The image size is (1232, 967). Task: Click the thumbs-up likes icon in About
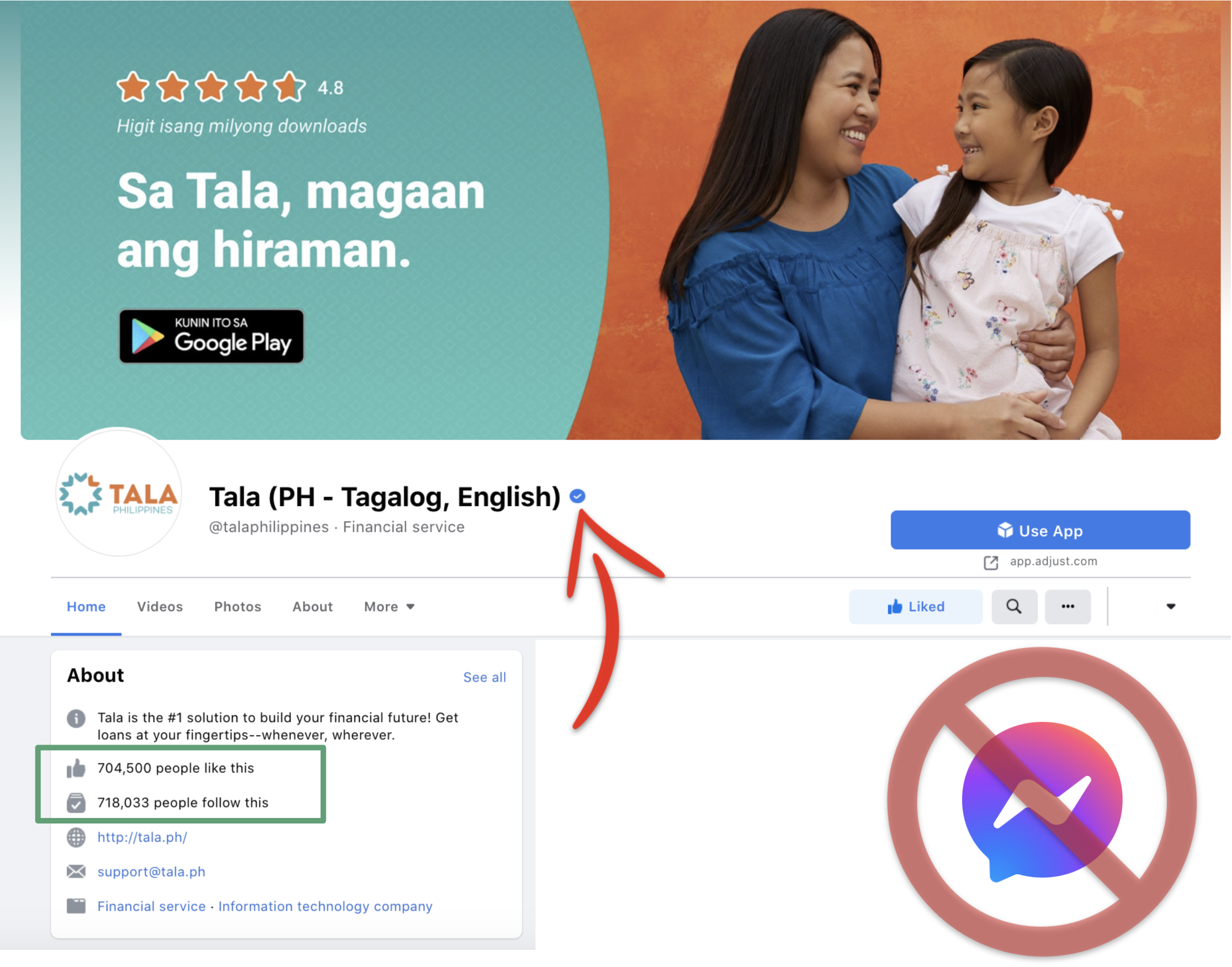(76, 769)
